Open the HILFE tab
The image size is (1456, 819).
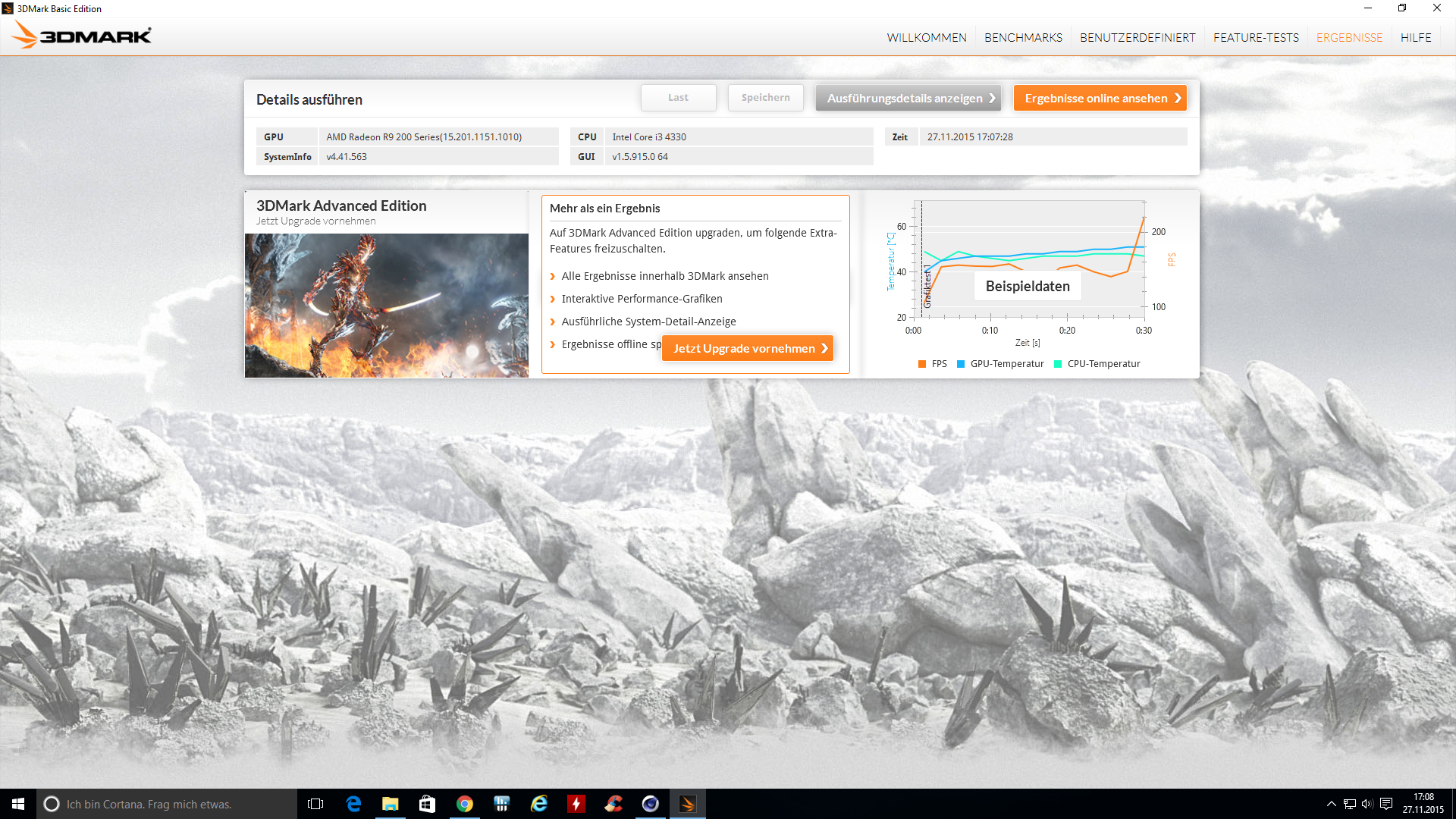[x=1416, y=38]
